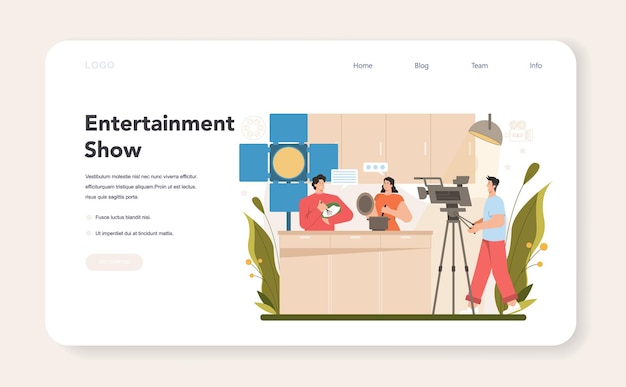Click the mixing bowl held by the host
This screenshot has width=626, height=387.
click(x=331, y=210)
